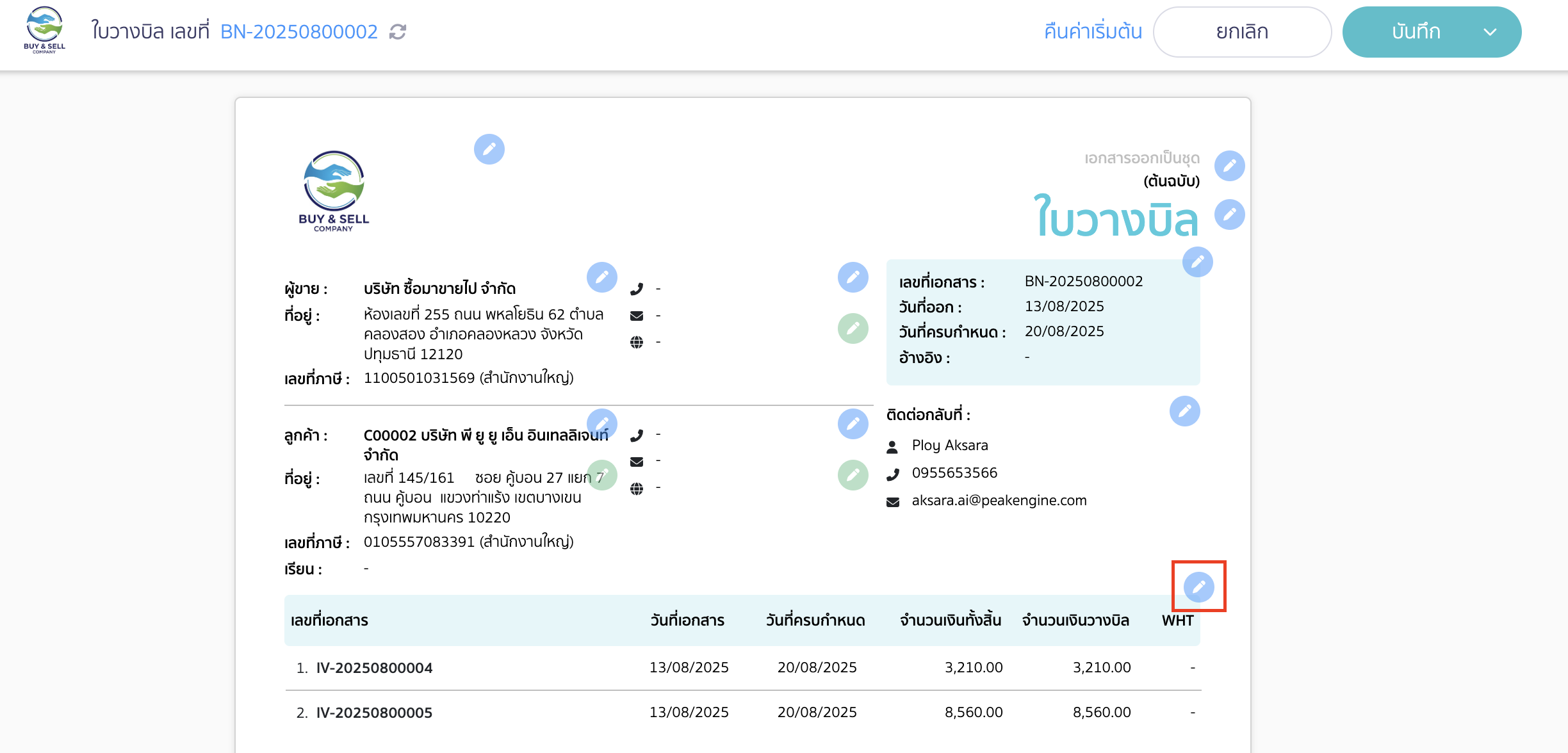The image size is (1568, 753).
Task: Edit customer contact details blue pencil icon
Action: tap(853, 424)
